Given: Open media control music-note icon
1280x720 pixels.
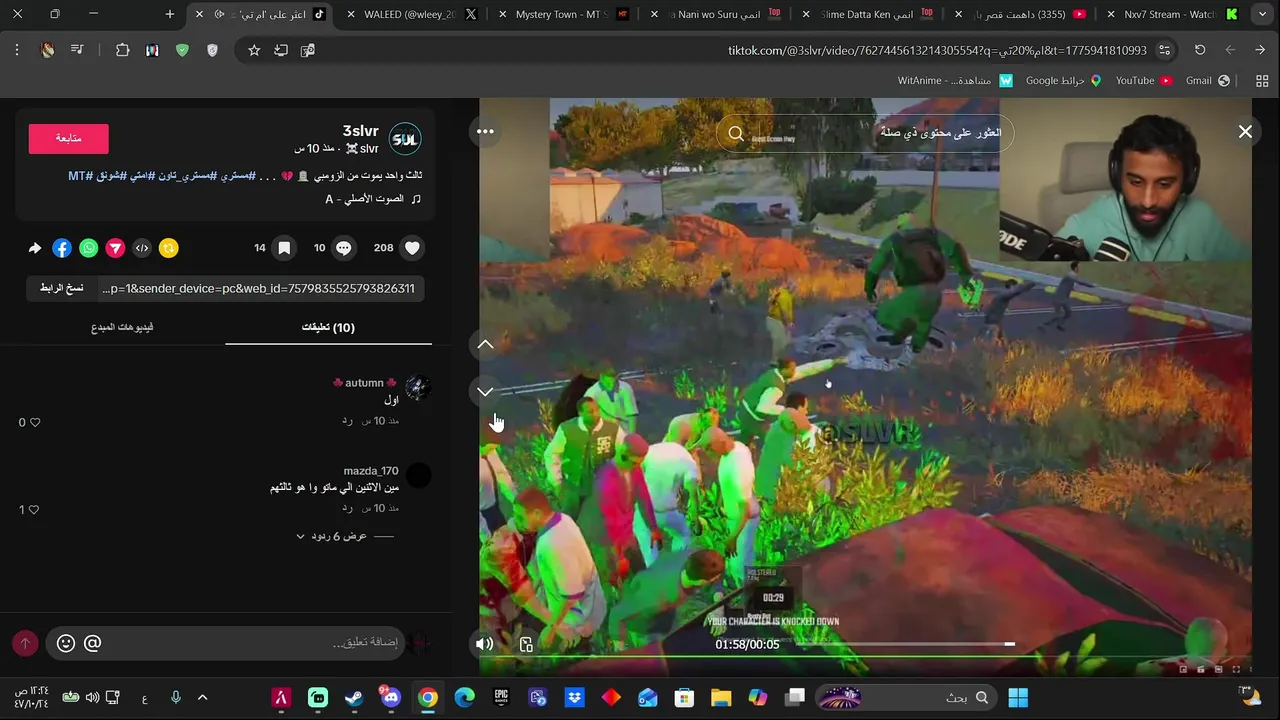Looking at the screenshot, I should click(77, 50).
